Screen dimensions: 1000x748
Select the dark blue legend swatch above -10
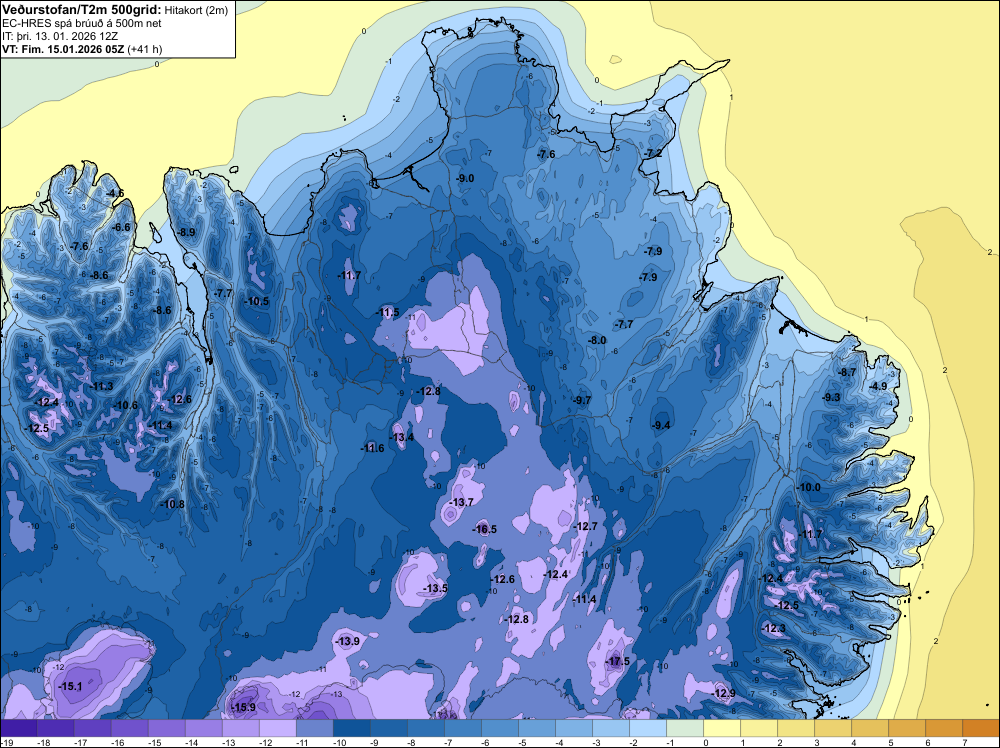351,728
